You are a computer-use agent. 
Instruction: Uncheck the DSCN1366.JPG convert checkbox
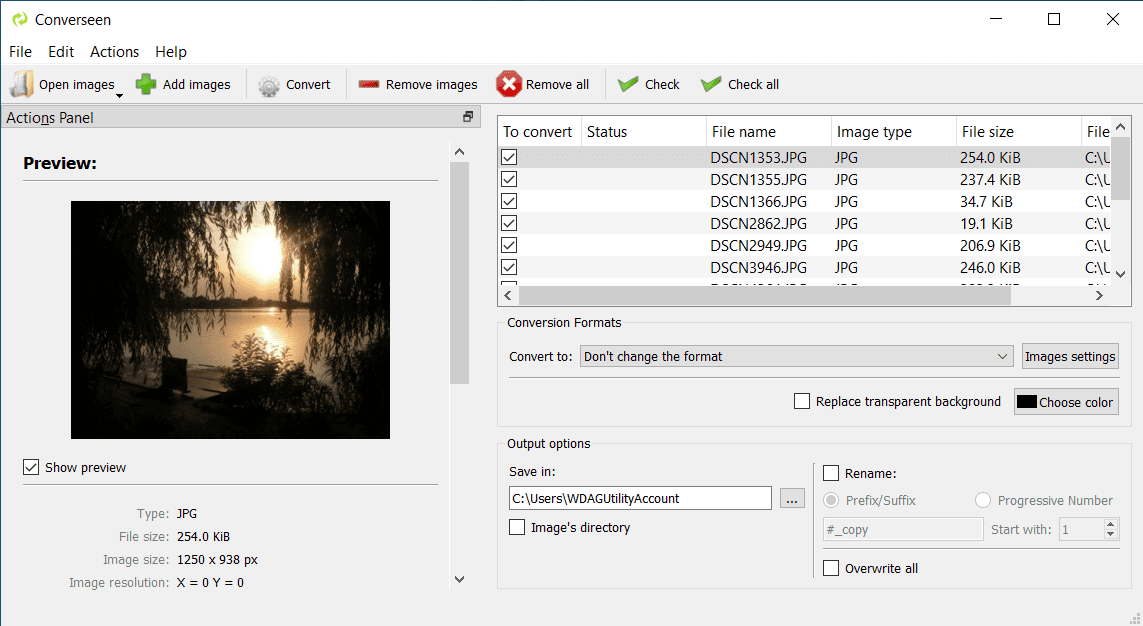[510, 201]
